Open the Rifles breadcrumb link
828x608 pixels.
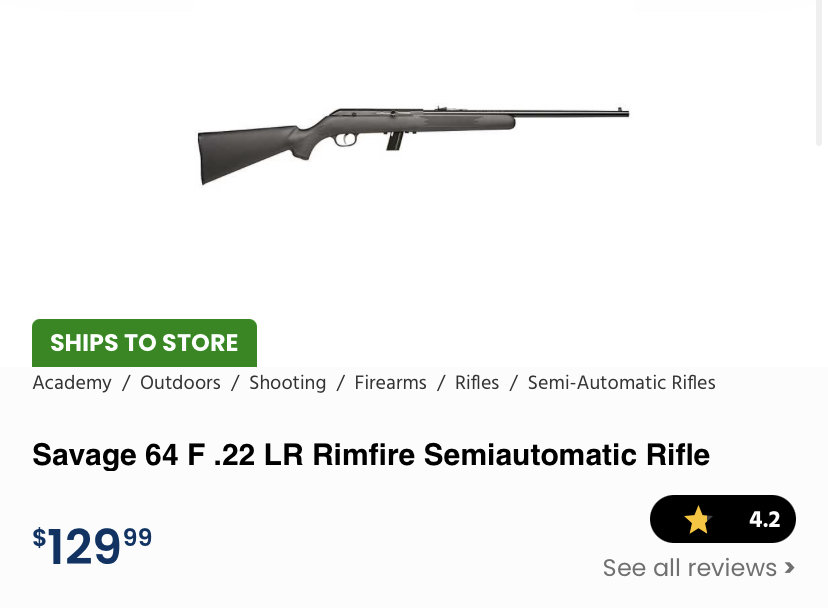coord(477,382)
